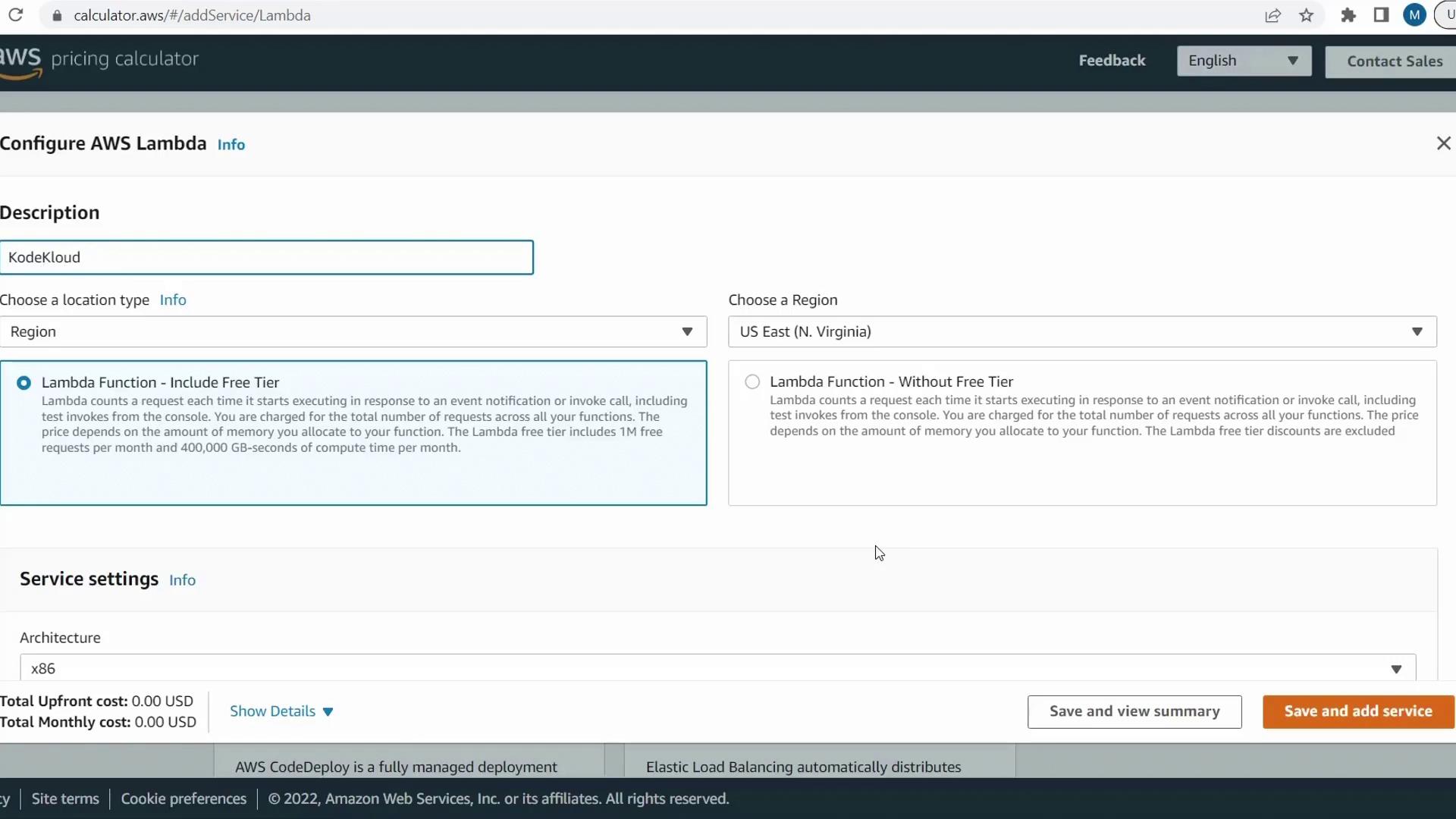Open the Chrome profile avatar M
The width and height of the screenshot is (1456, 819).
tap(1414, 15)
